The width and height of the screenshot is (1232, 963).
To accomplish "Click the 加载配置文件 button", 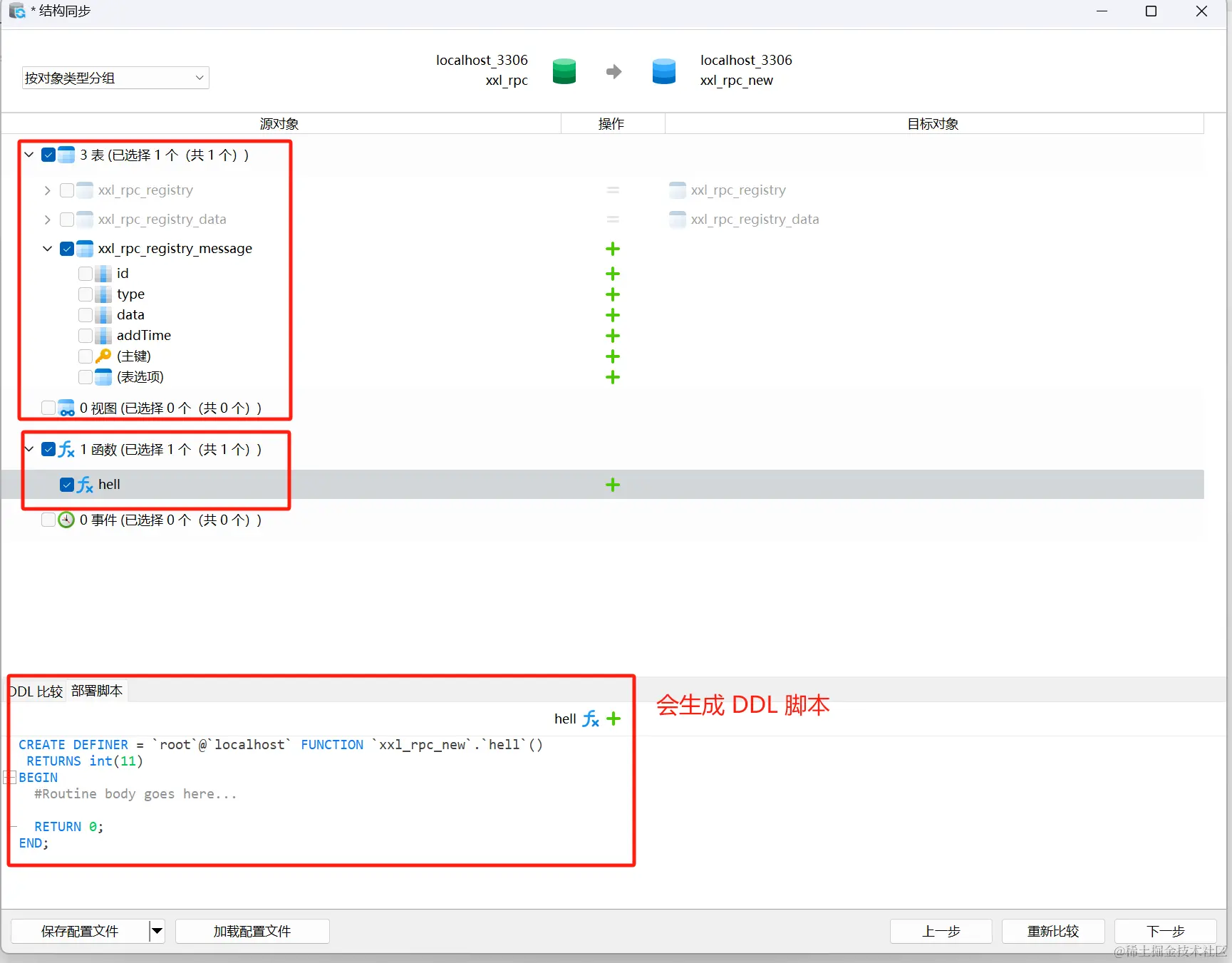I will click(252, 931).
